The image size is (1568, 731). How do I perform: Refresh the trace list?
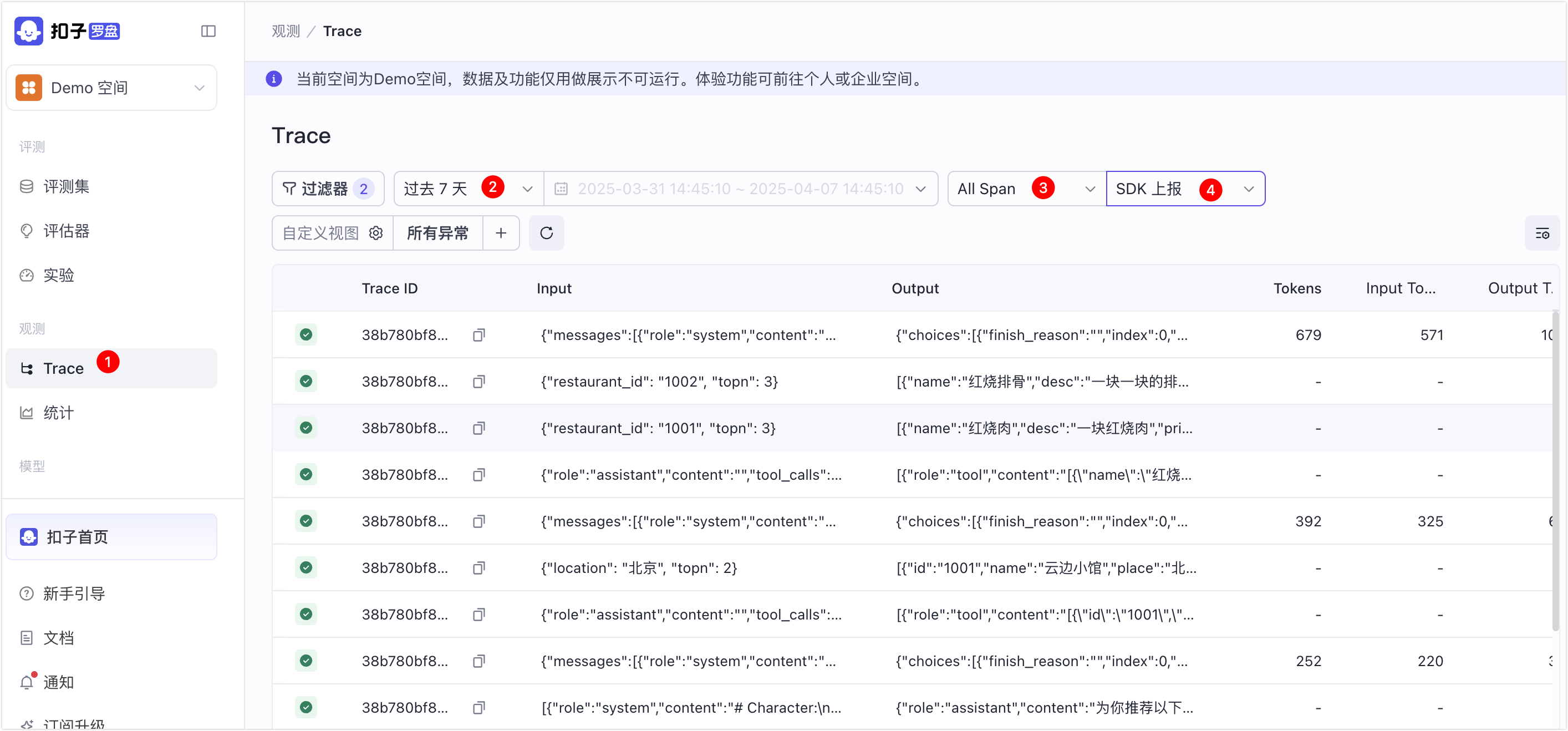point(547,233)
